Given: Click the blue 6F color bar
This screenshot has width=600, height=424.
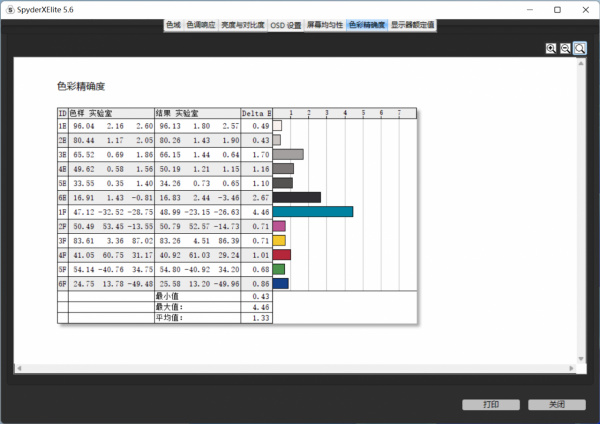Looking at the screenshot, I should (281, 284).
